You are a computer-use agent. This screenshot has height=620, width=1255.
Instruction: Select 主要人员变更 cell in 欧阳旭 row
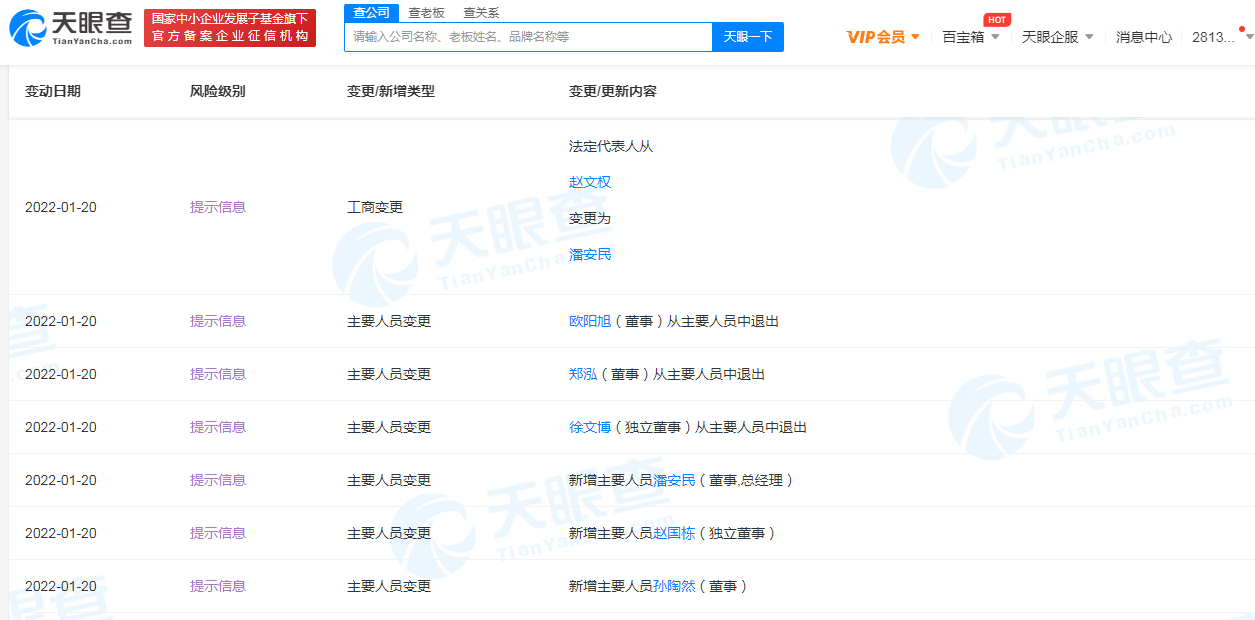tap(389, 321)
